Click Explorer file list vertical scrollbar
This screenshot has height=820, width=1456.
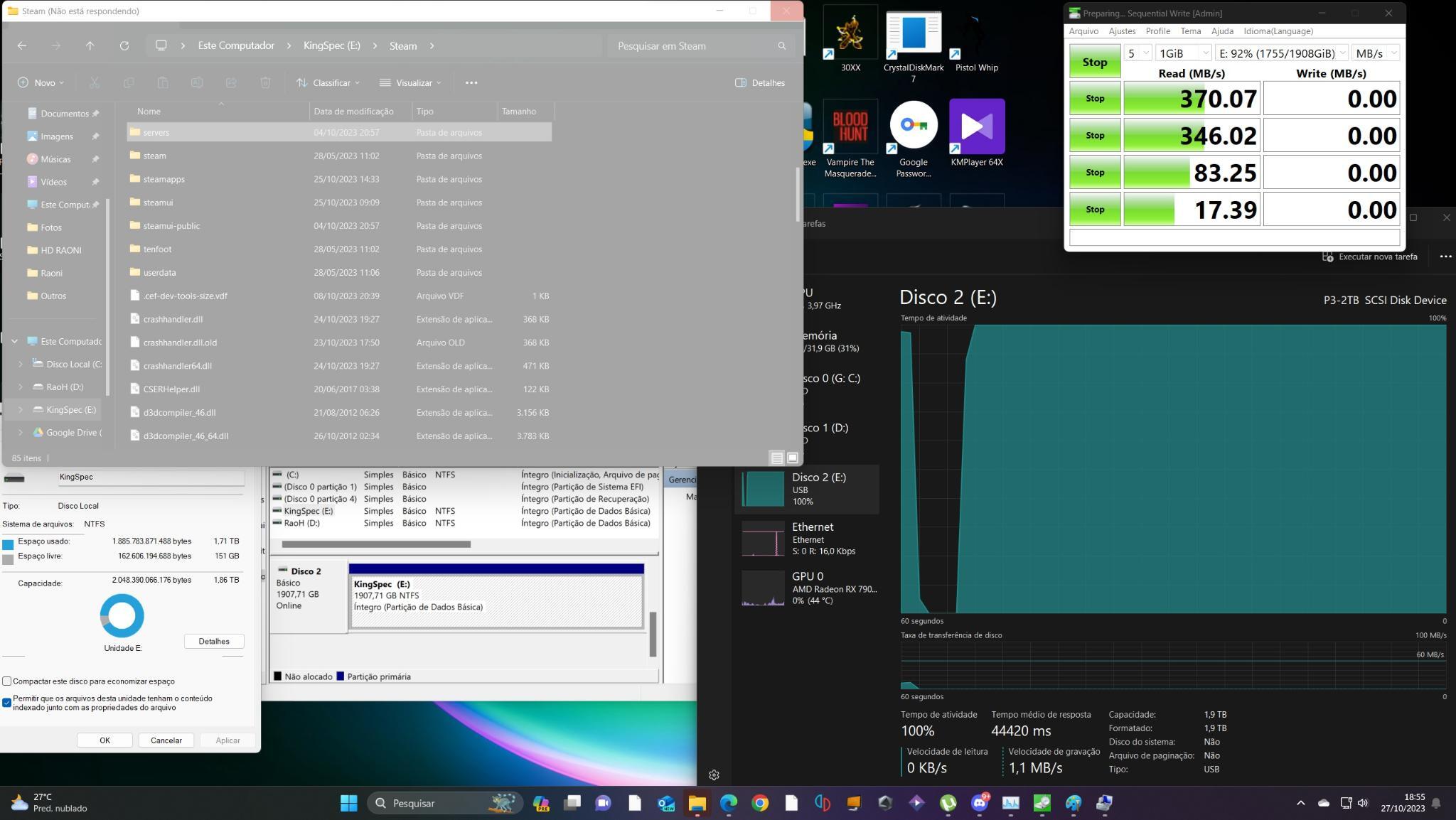[x=798, y=194]
